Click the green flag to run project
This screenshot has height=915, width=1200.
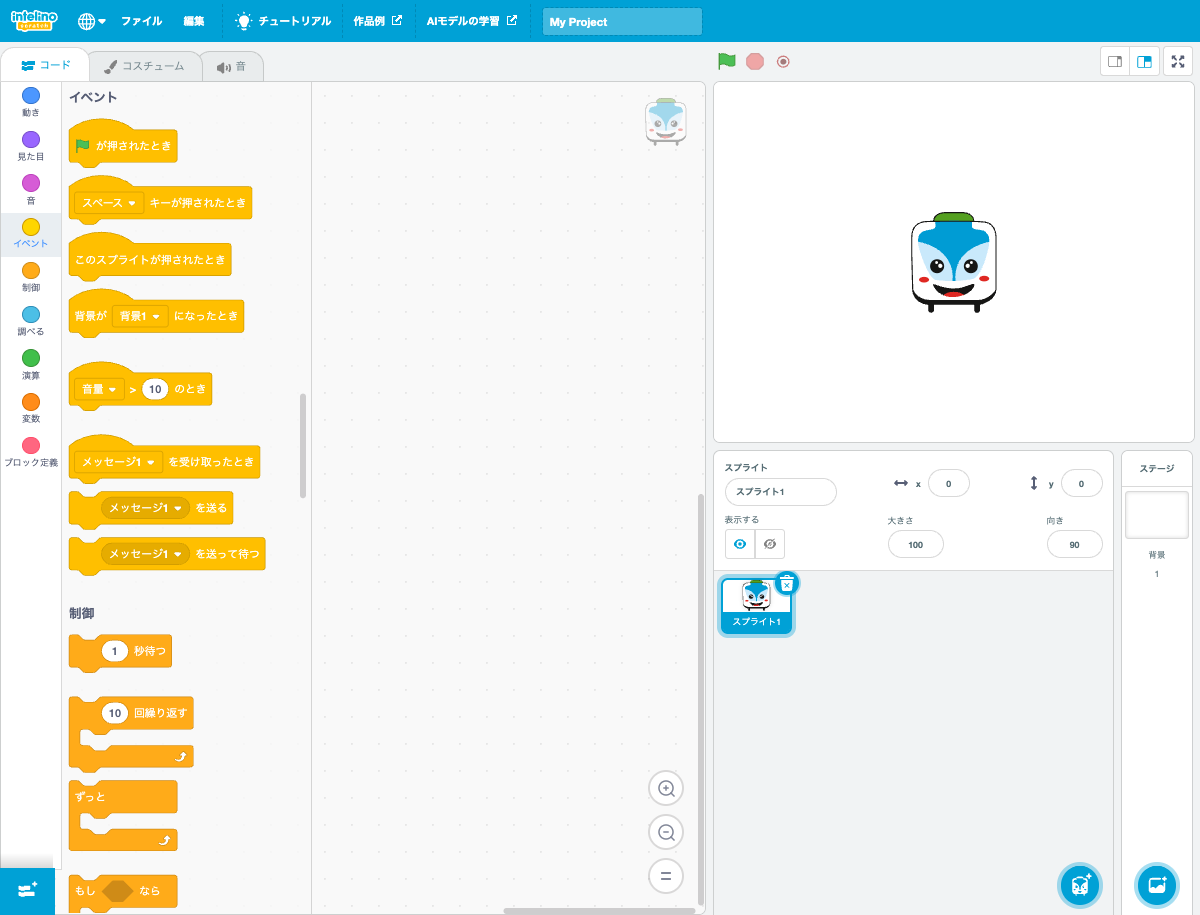pyautogui.click(x=727, y=61)
